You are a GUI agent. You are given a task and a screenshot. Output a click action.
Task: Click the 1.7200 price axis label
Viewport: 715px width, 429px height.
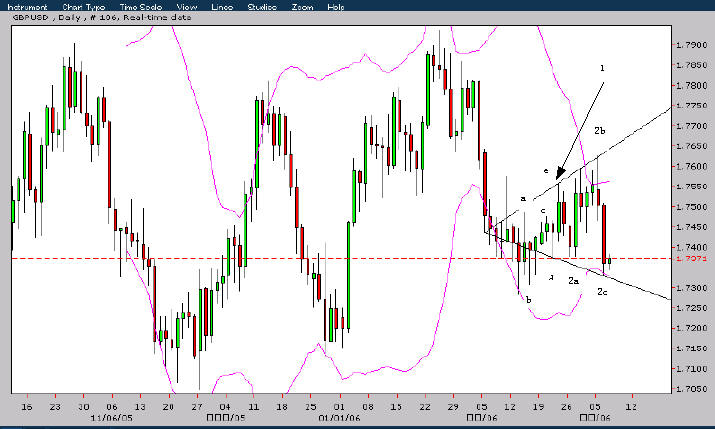[x=692, y=328]
